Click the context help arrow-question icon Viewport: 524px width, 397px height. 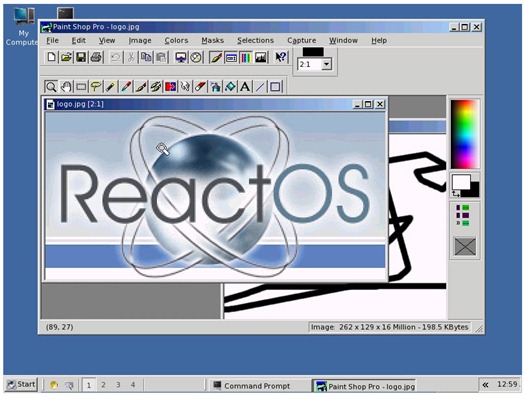(281, 57)
